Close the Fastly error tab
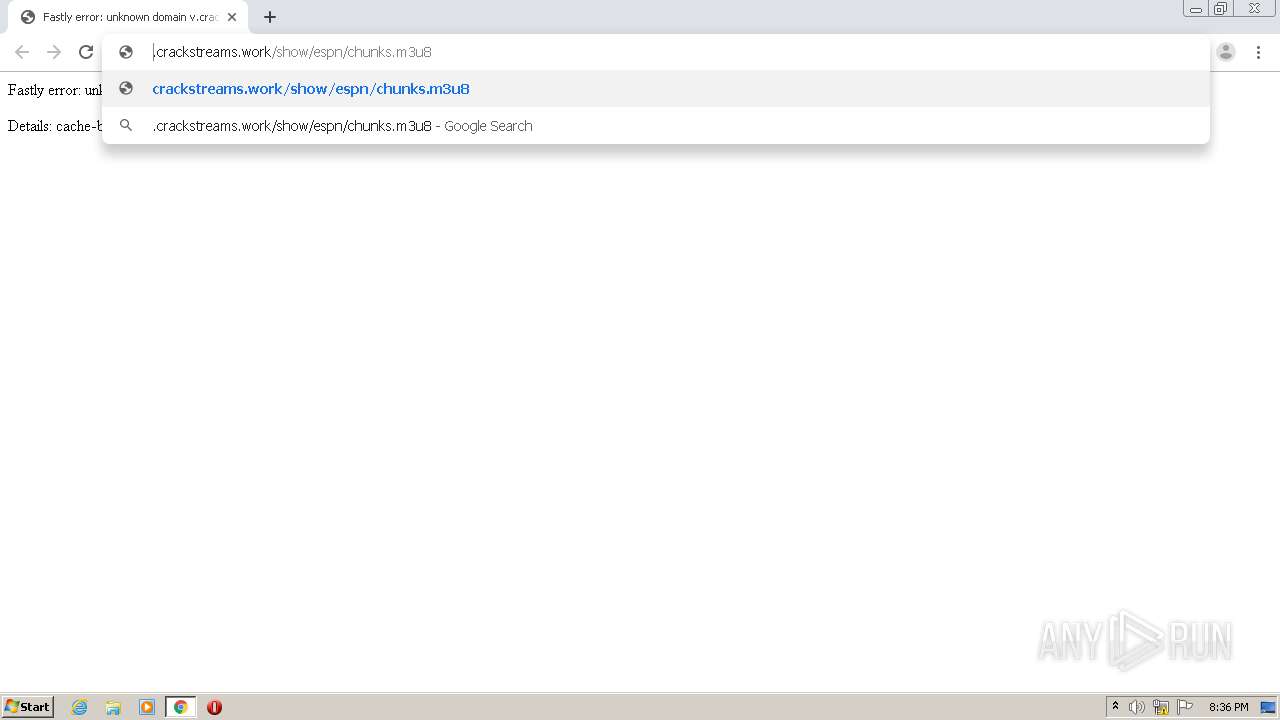The width and height of the screenshot is (1280, 720). (232, 17)
